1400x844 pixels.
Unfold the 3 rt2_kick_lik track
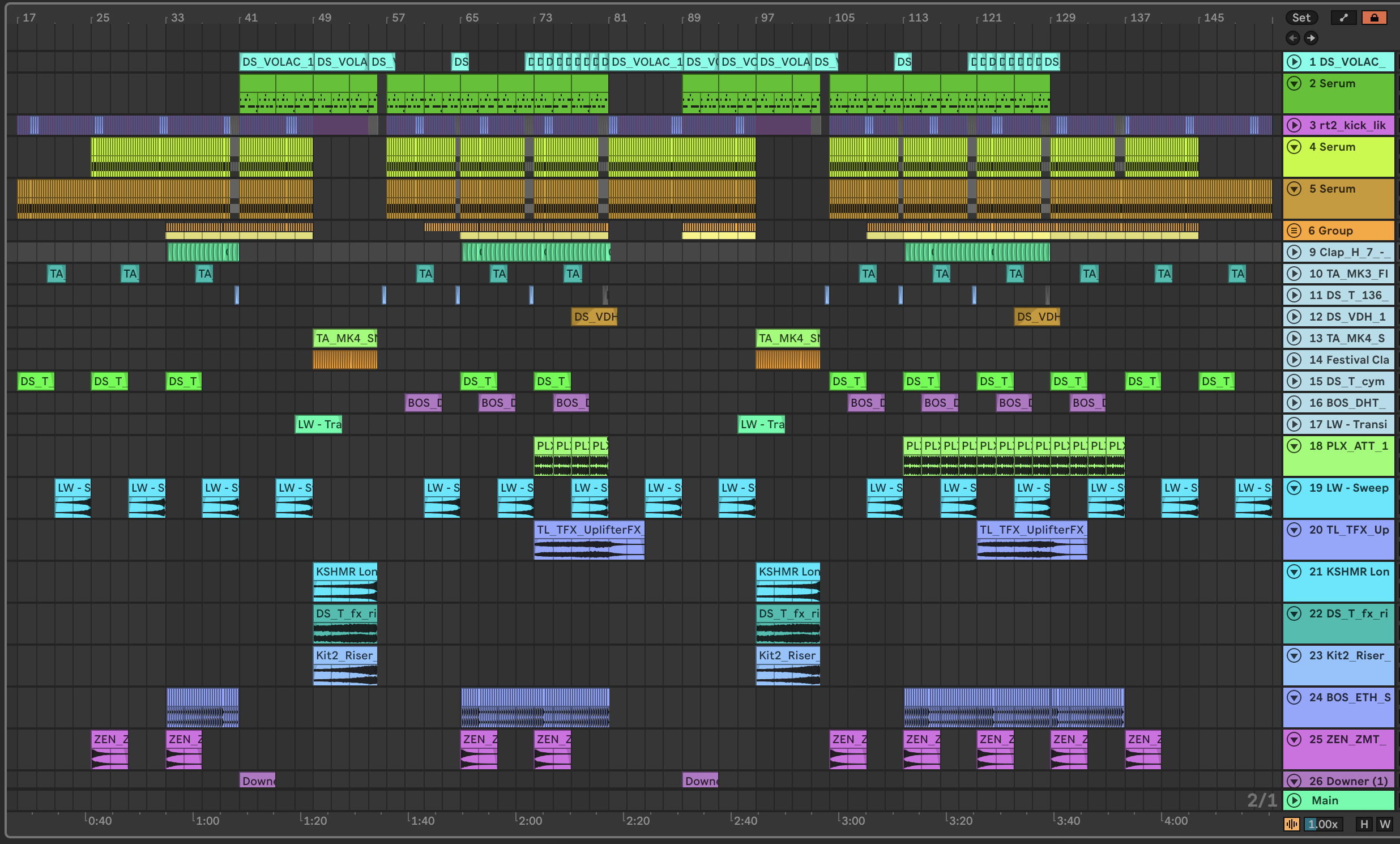(x=1294, y=125)
